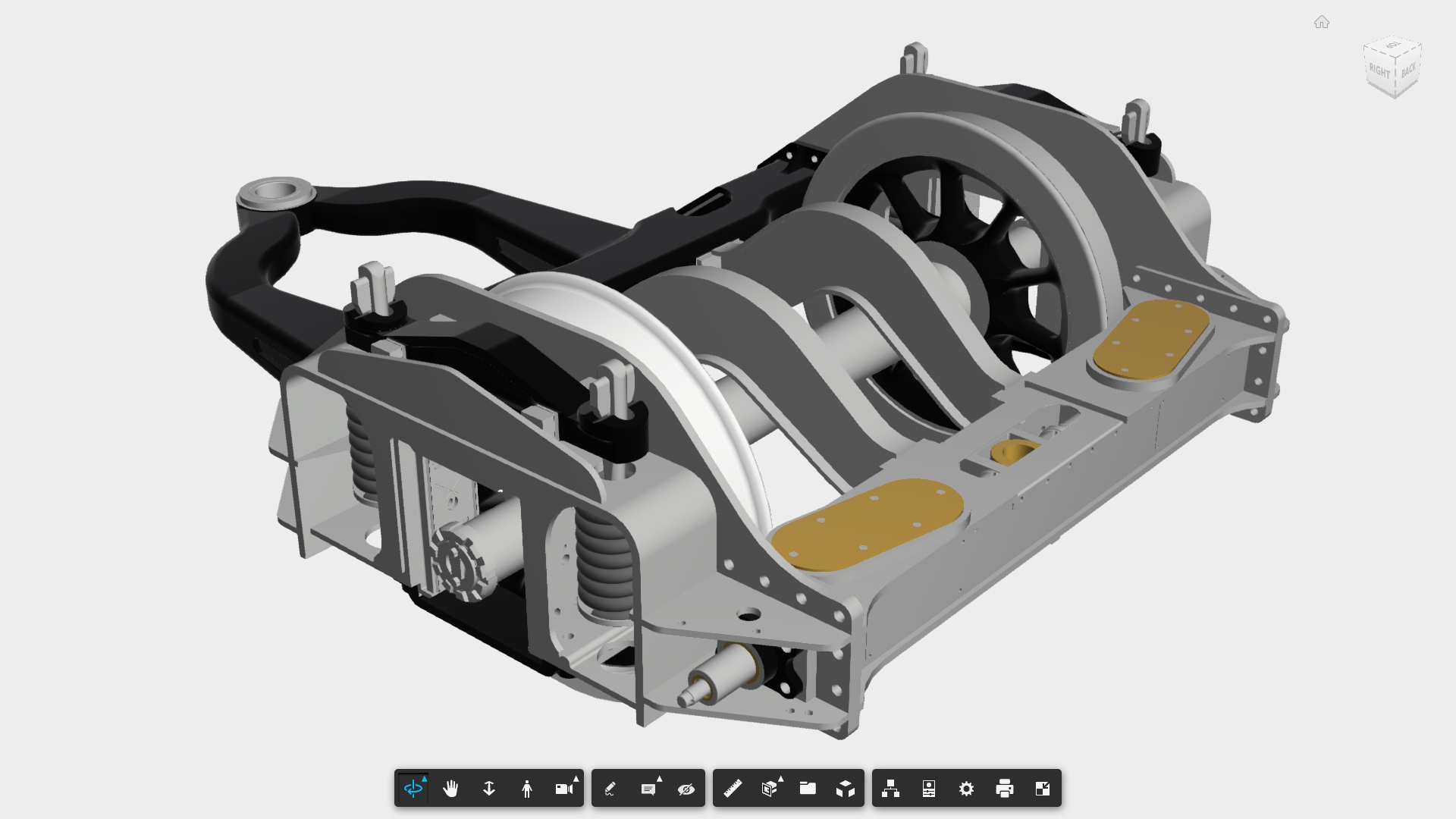
Task: Start Markup pencil tool
Action: tap(610, 789)
